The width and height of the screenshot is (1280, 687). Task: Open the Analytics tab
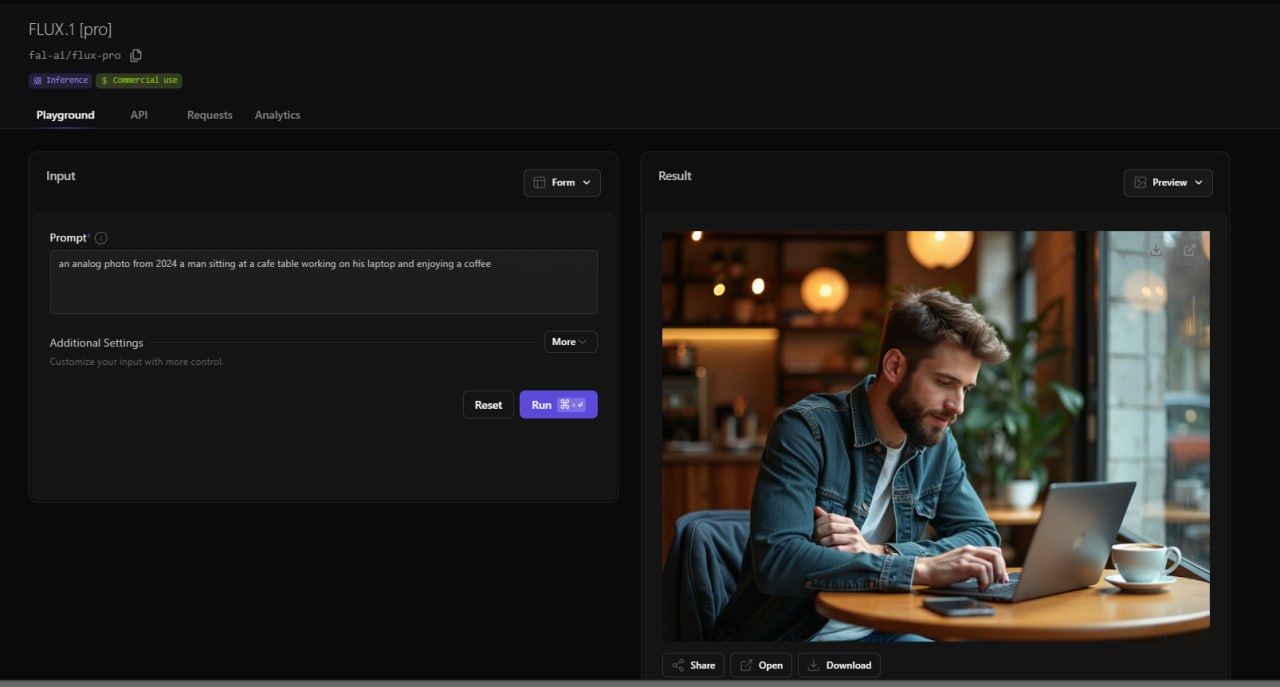pos(277,115)
